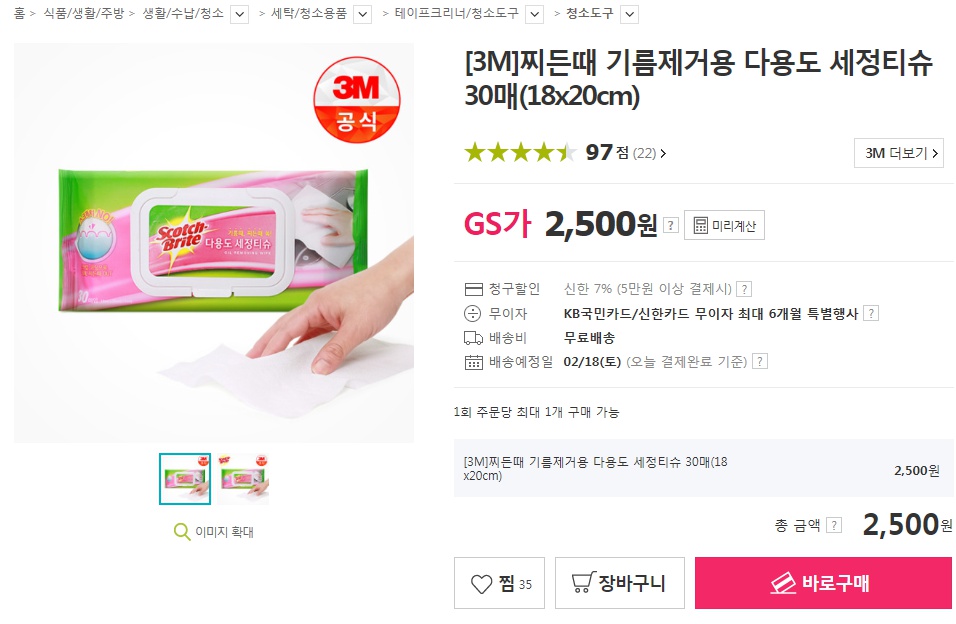This screenshot has width=956, height=624.
Task: Open the 테이프크리너/청소도구 dropdown arrow
Action: pos(535,14)
